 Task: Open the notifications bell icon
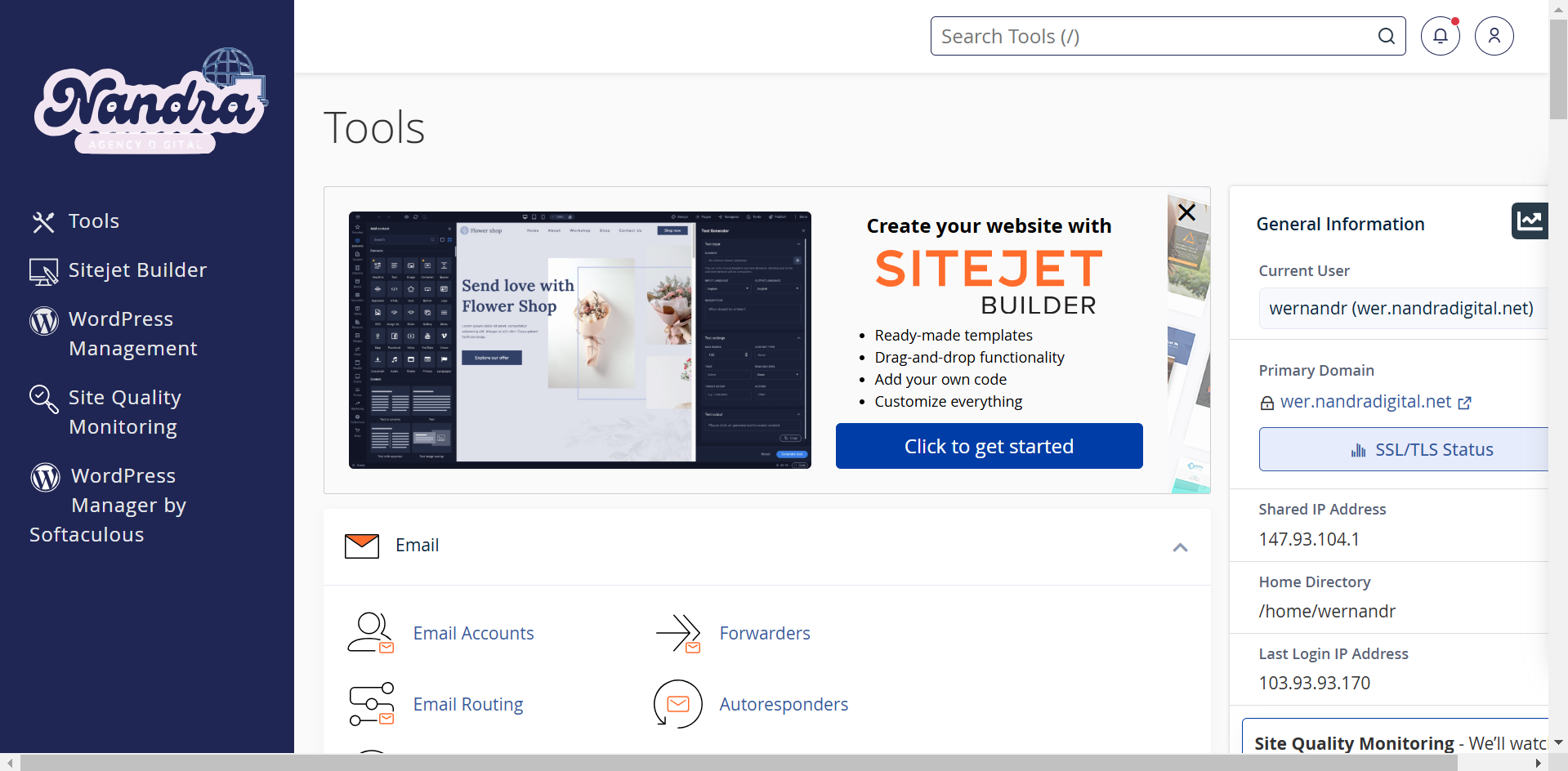click(1440, 36)
